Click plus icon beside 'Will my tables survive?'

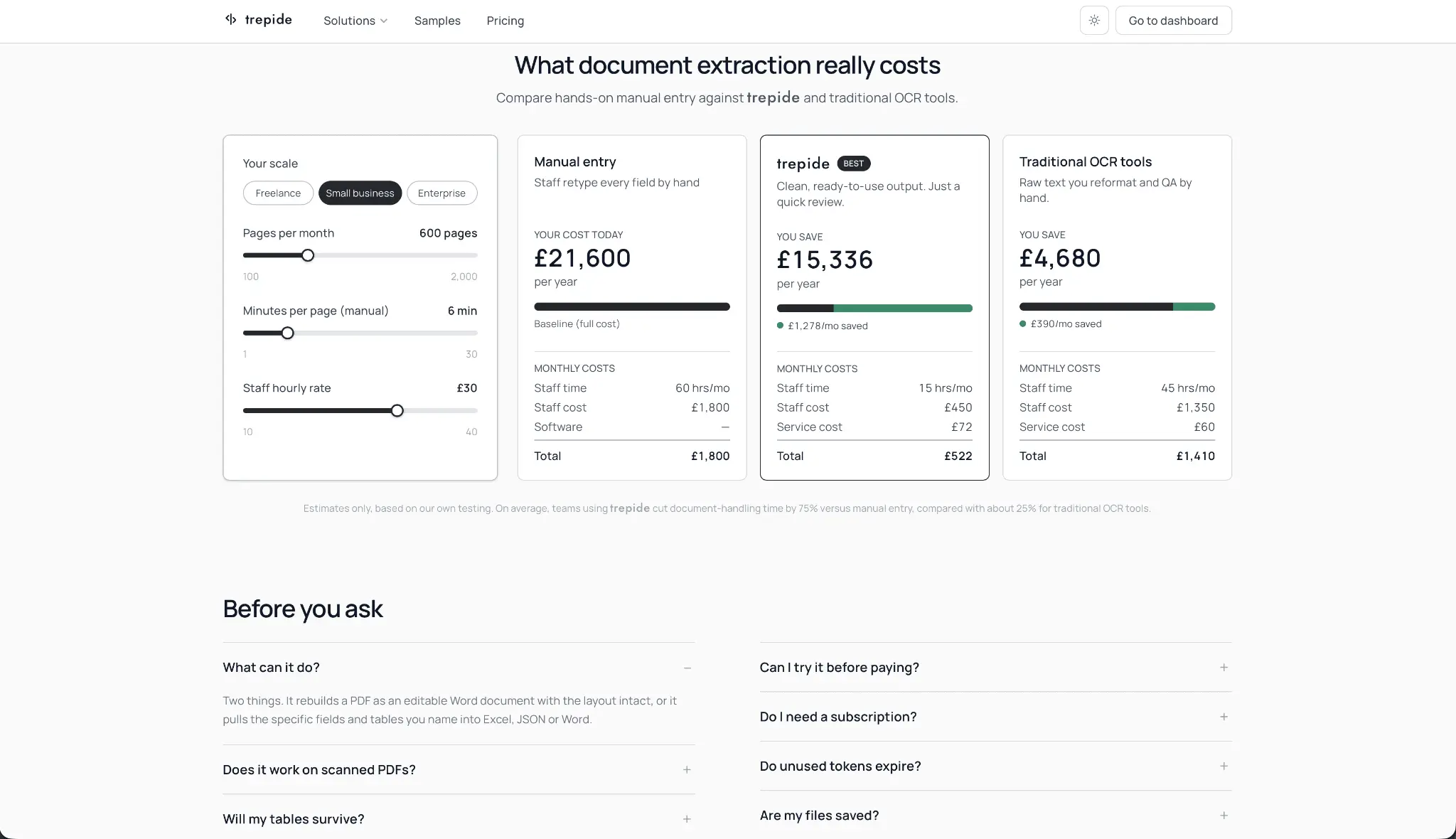687,819
